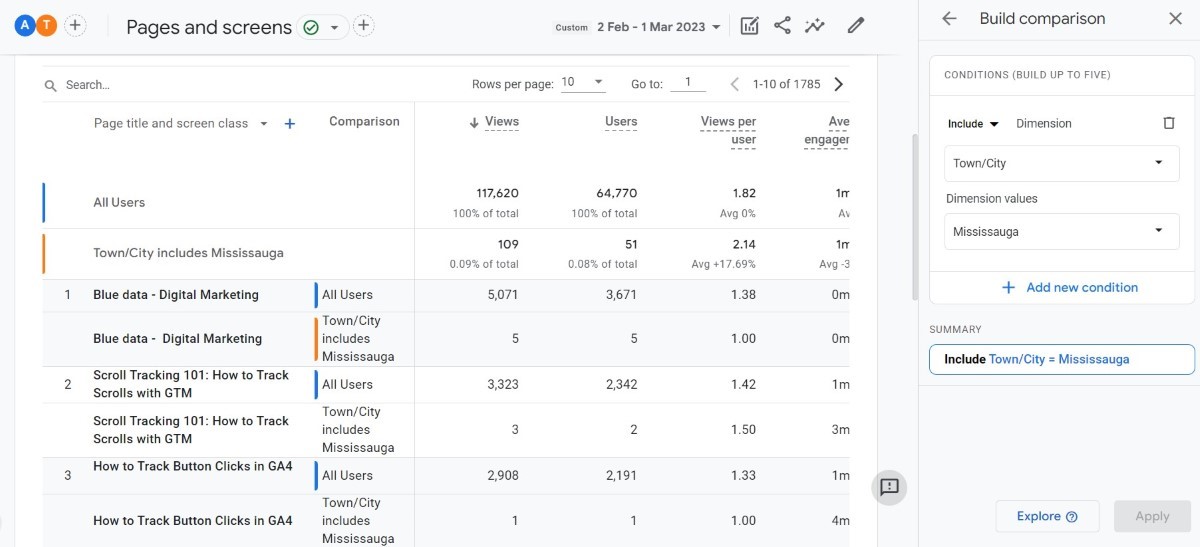
Task: Click the Comparison column header
Action: (364, 121)
